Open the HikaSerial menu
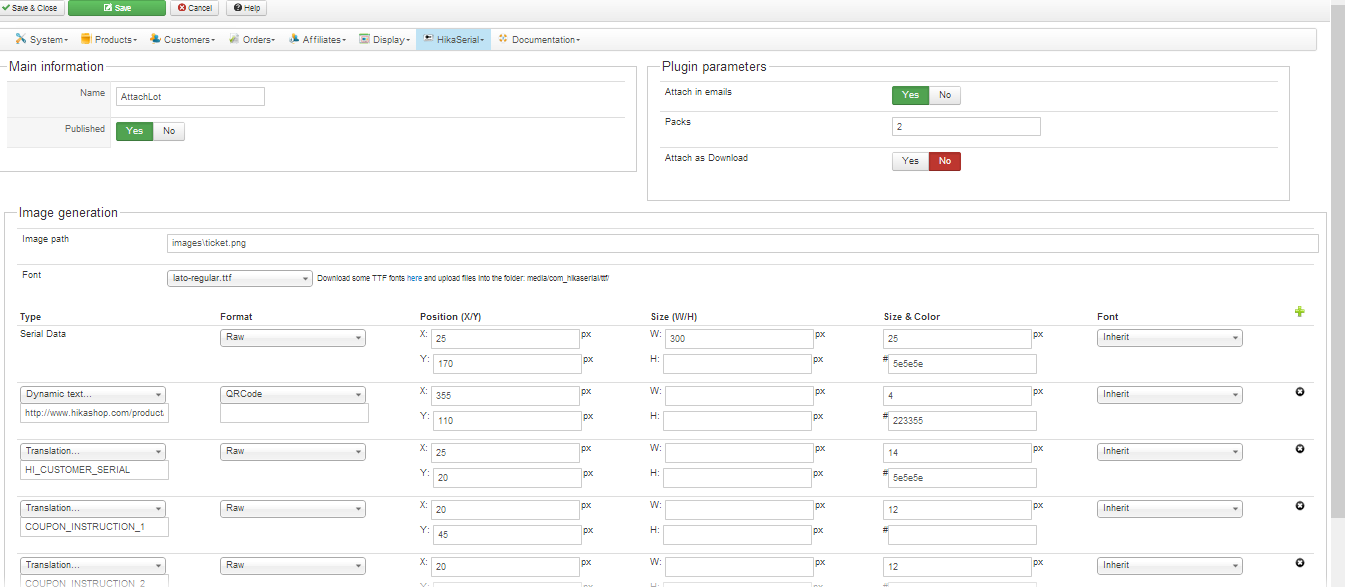The height and width of the screenshot is (587, 1345). 453,40
